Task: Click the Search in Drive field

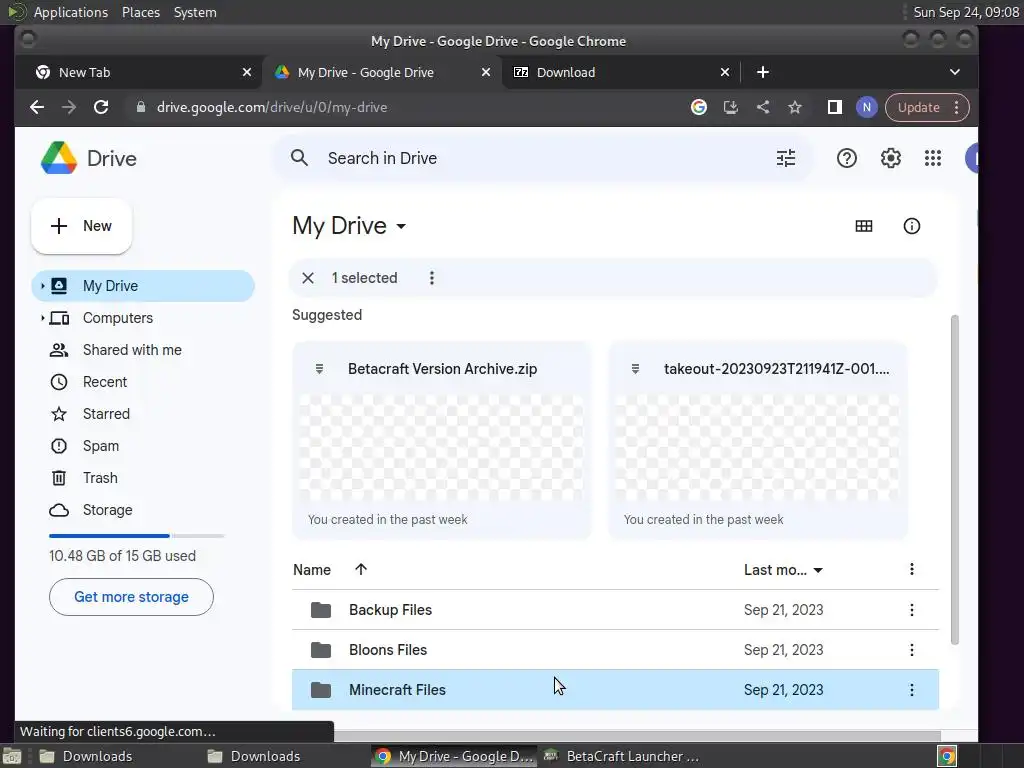Action: click(542, 158)
